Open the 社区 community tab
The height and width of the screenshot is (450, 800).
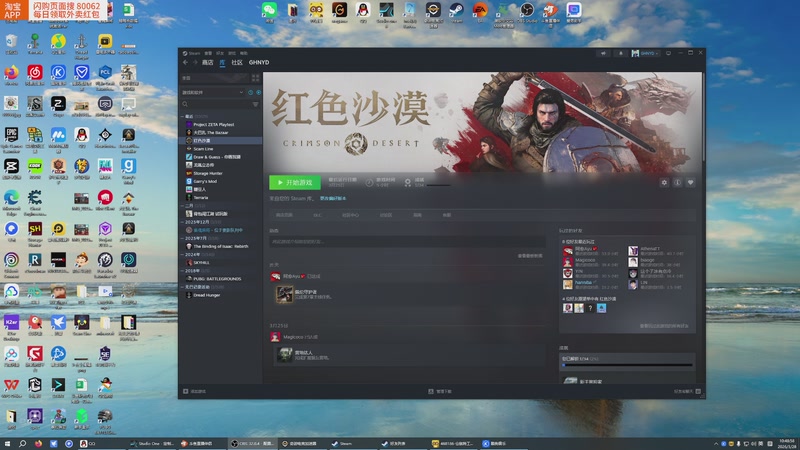(x=237, y=62)
